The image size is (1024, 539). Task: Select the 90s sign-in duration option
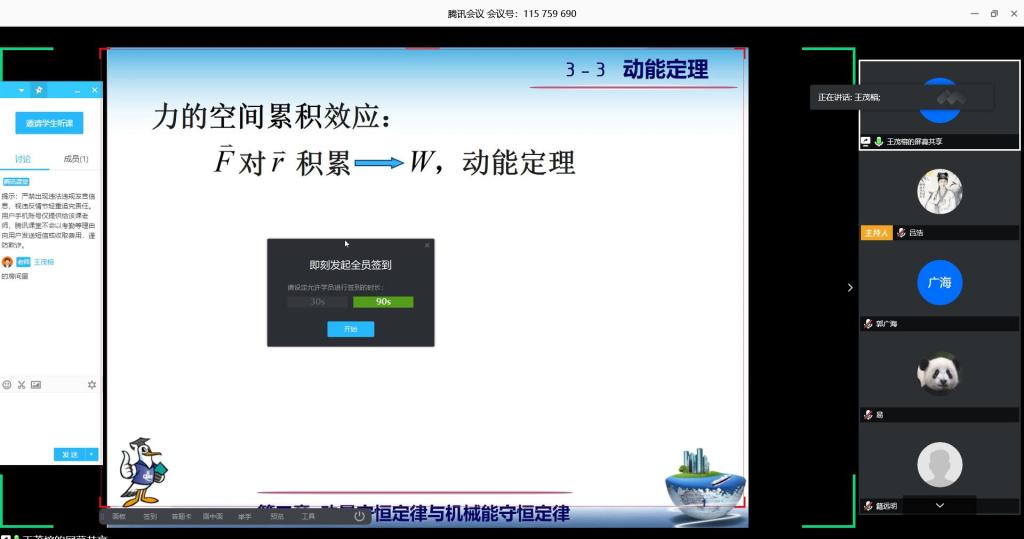pos(383,302)
